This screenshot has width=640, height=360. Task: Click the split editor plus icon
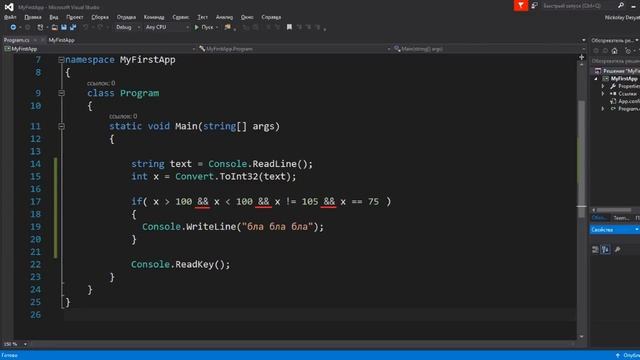tap(581, 57)
